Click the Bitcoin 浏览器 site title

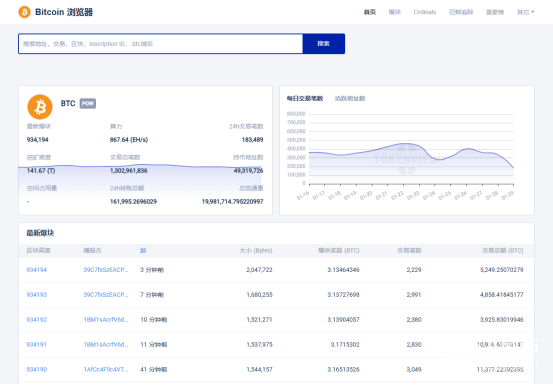tap(64, 12)
